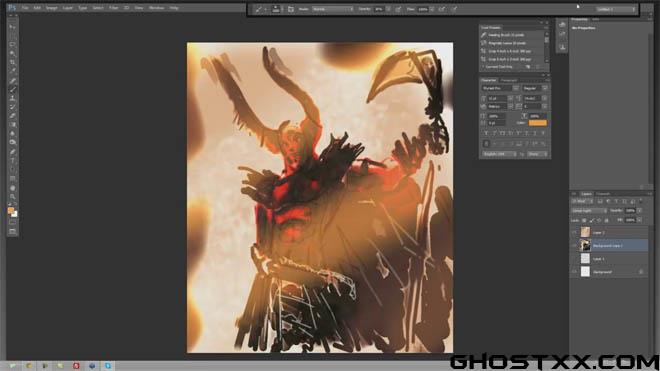Show Layer 1 via visibility box
Screen dimensions: 660x371
(x=574, y=259)
